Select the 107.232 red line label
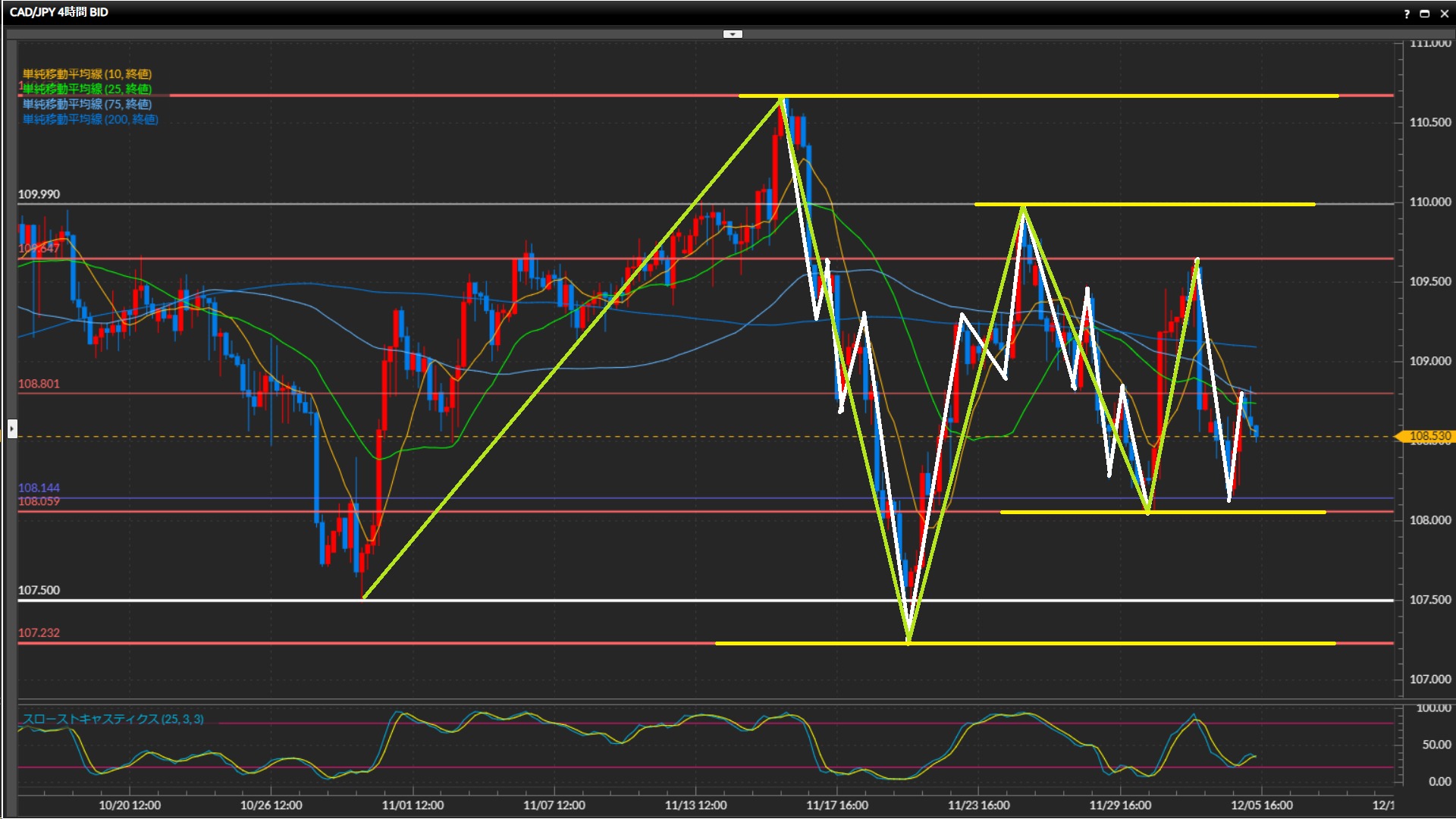Screen dimensions: 1456x819 pos(39,632)
